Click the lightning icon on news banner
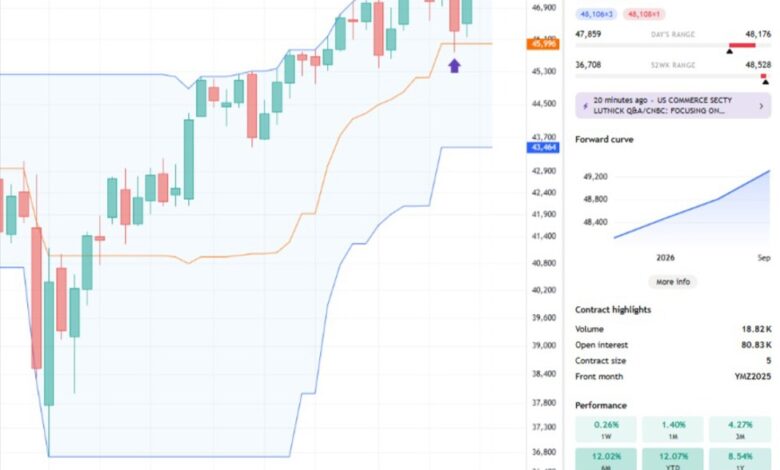The width and height of the screenshot is (780, 470). tap(584, 104)
